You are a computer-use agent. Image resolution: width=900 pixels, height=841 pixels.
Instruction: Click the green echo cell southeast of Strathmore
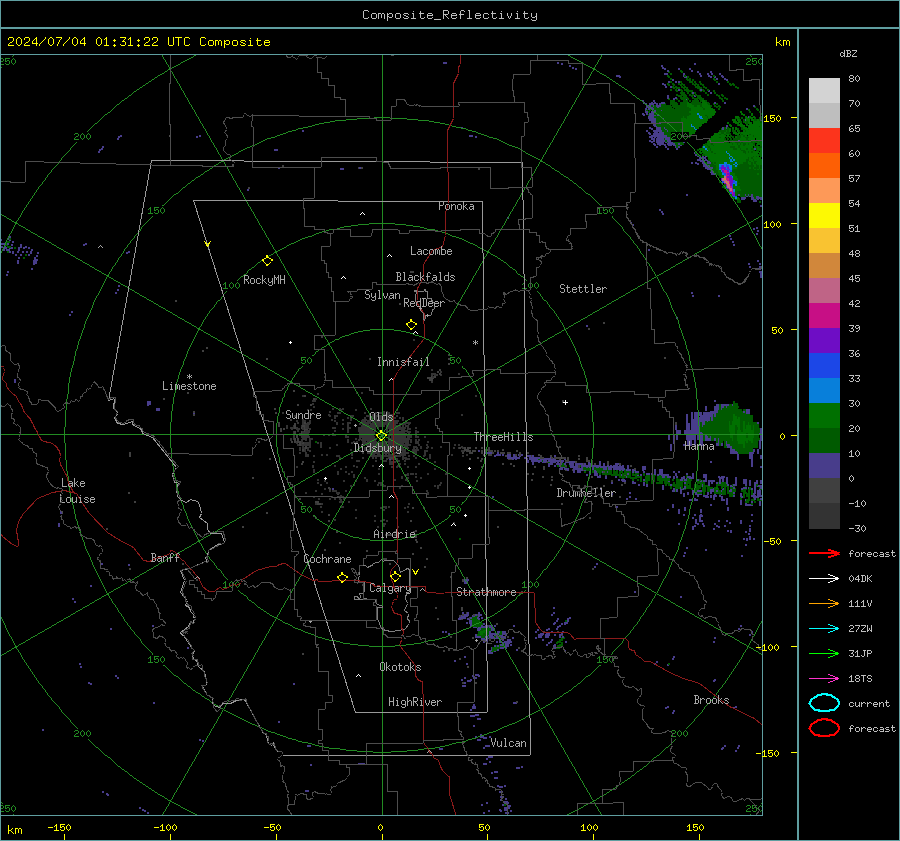(x=481, y=628)
